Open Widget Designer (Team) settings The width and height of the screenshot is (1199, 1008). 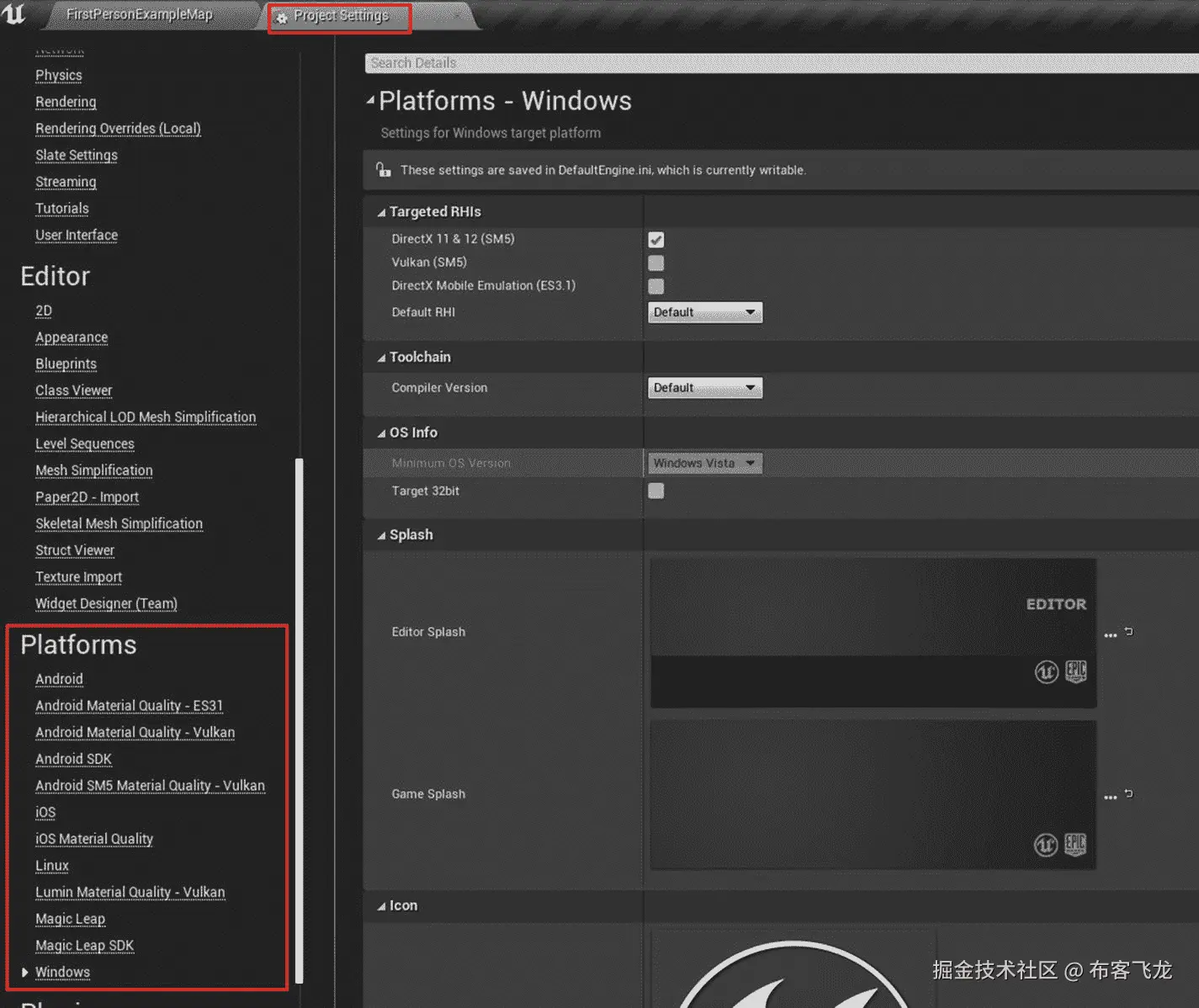[106, 603]
